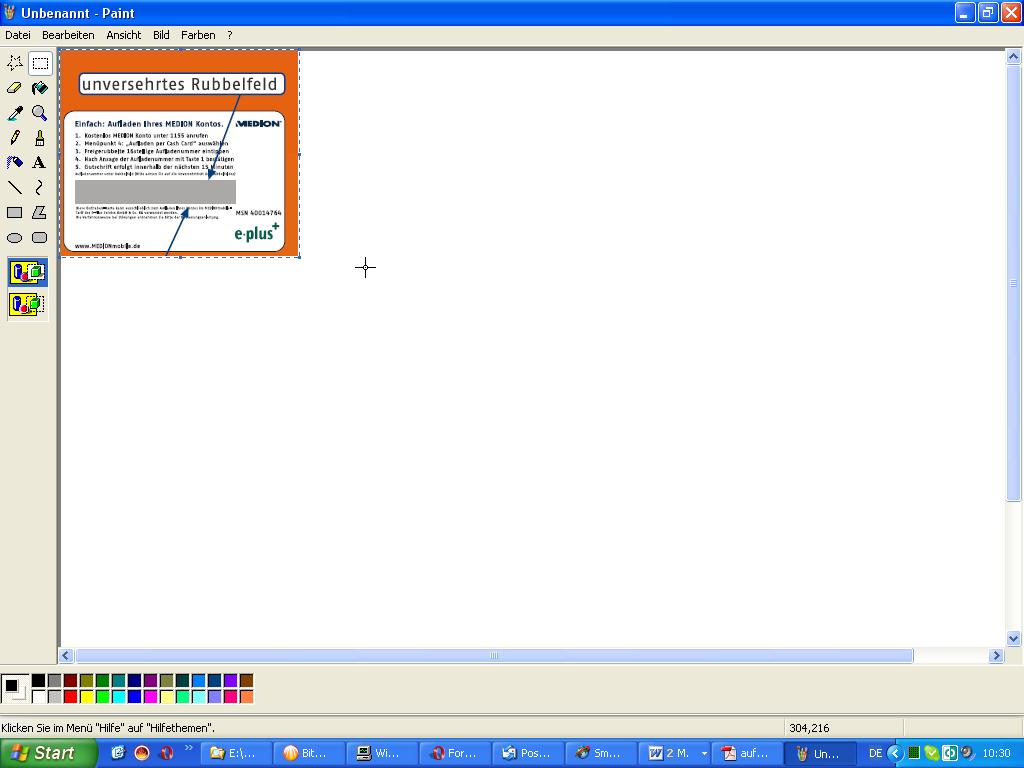The width and height of the screenshot is (1024, 768).
Task: Open the Windows Start menu
Action: (48, 753)
